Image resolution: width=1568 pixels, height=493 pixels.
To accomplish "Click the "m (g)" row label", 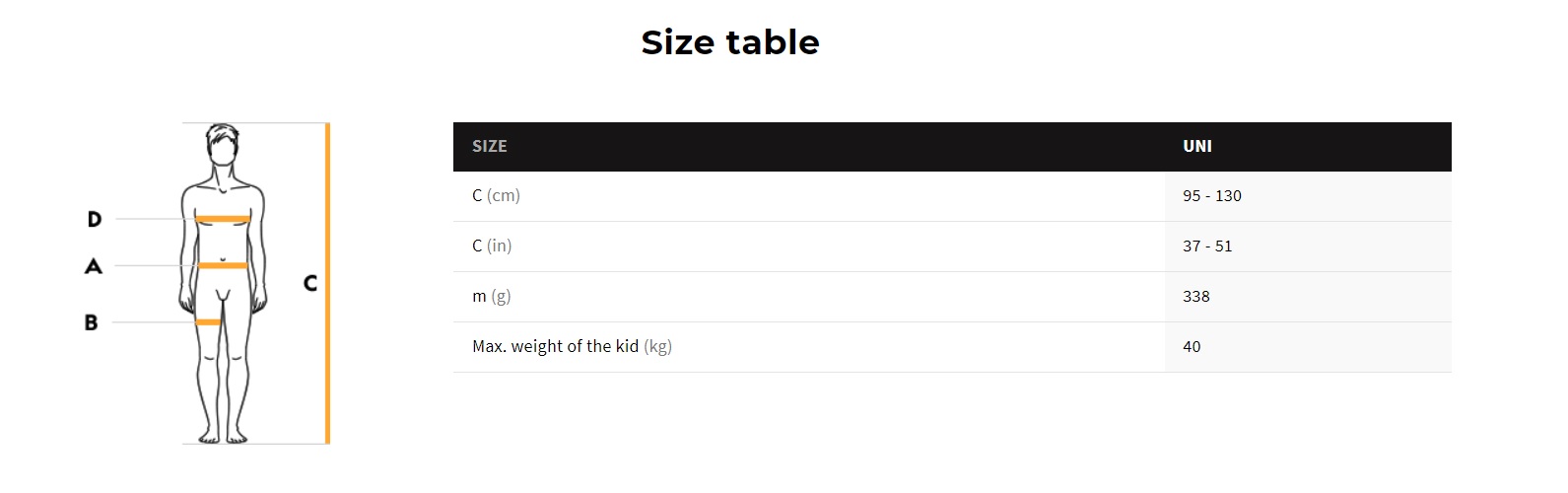I will pos(491,296).
